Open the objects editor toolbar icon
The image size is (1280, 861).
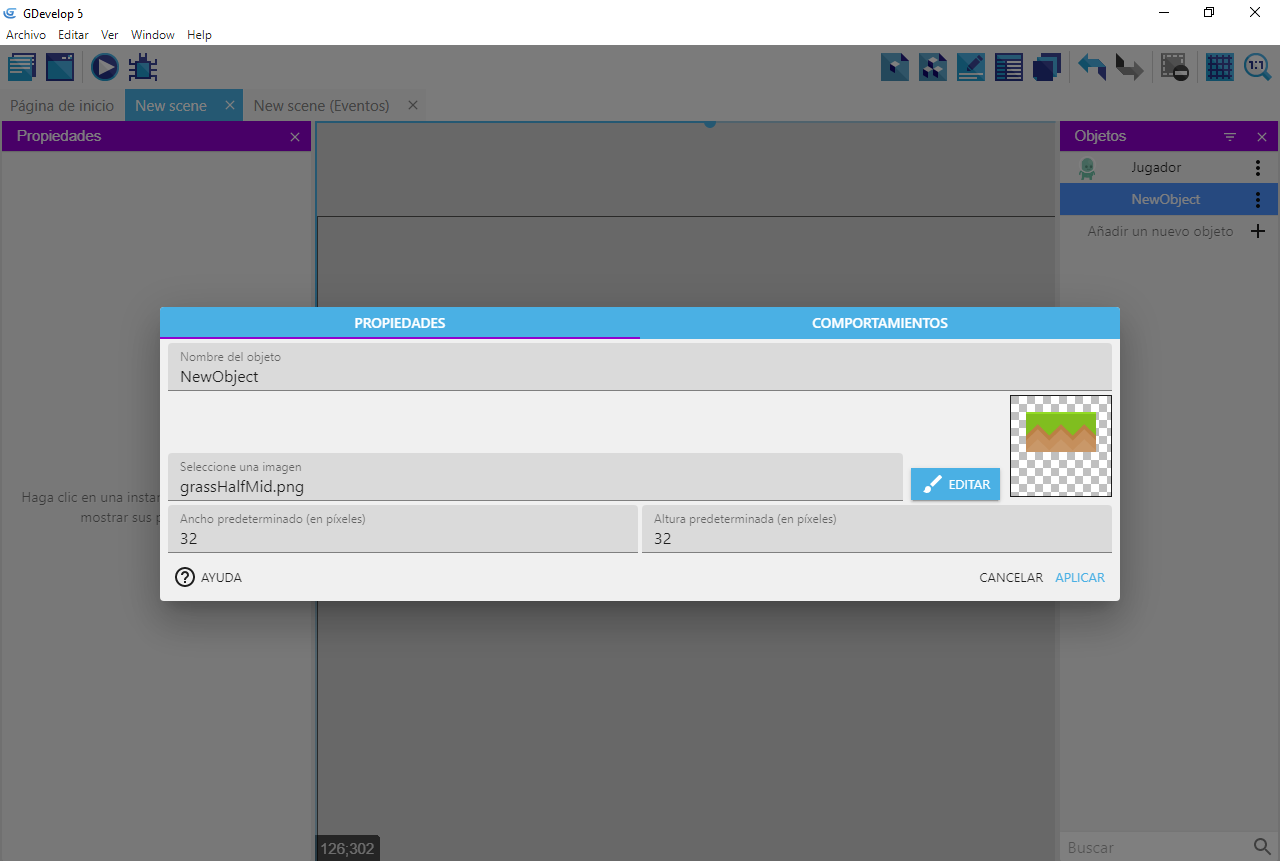pyautogui.click(x=895, y=68)
